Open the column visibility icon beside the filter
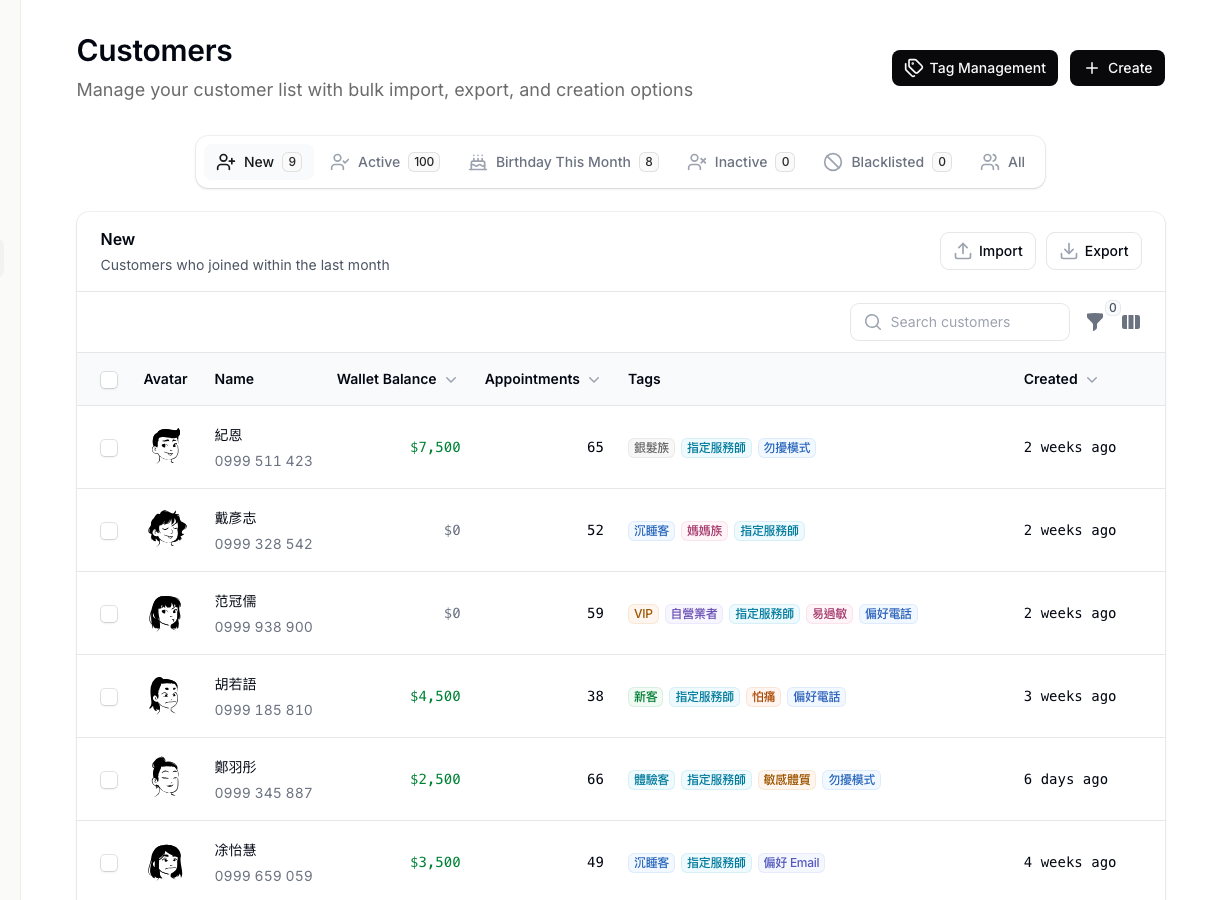 click(1131, 322)
